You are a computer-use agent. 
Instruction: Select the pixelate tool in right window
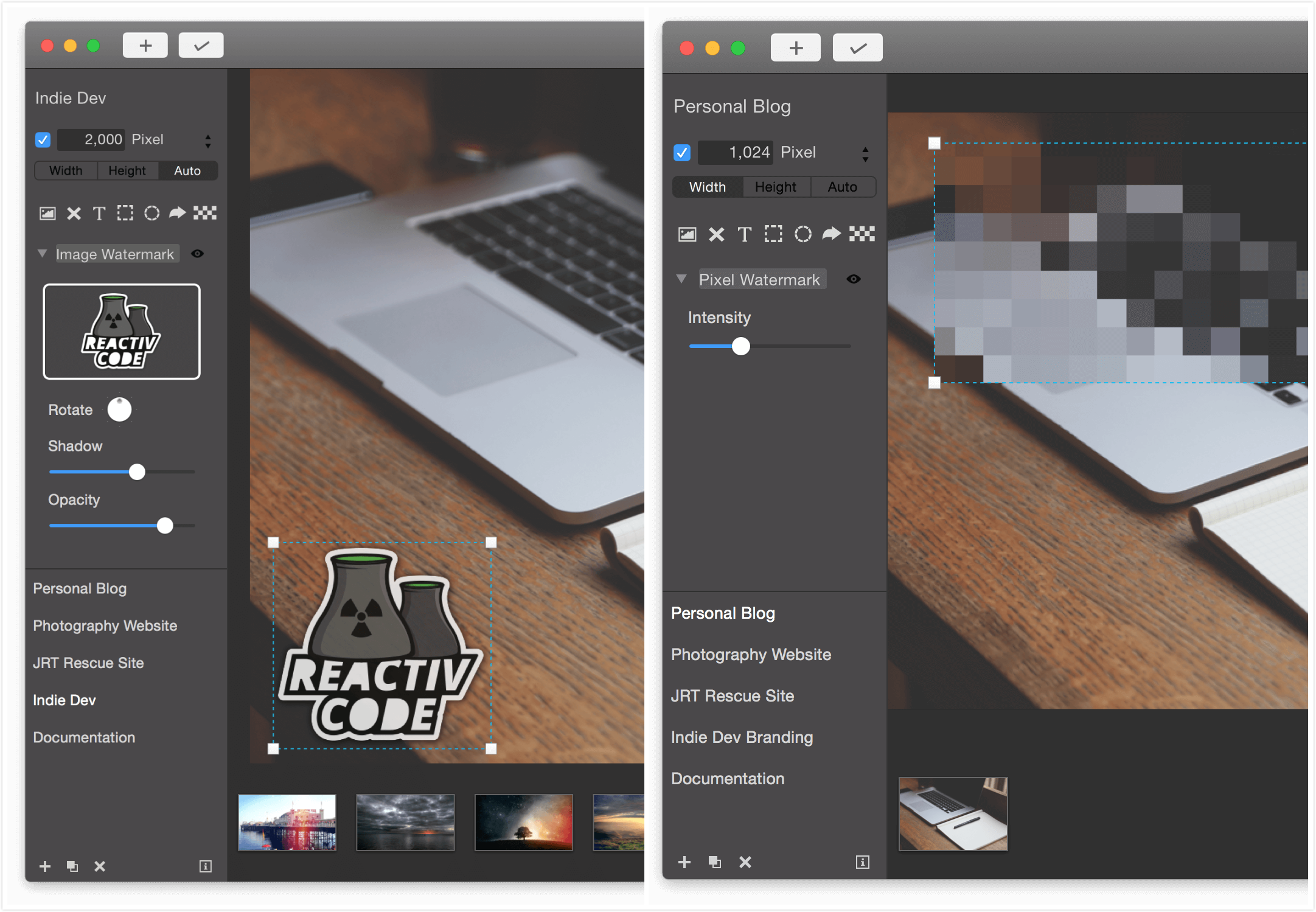pos(862,234)
